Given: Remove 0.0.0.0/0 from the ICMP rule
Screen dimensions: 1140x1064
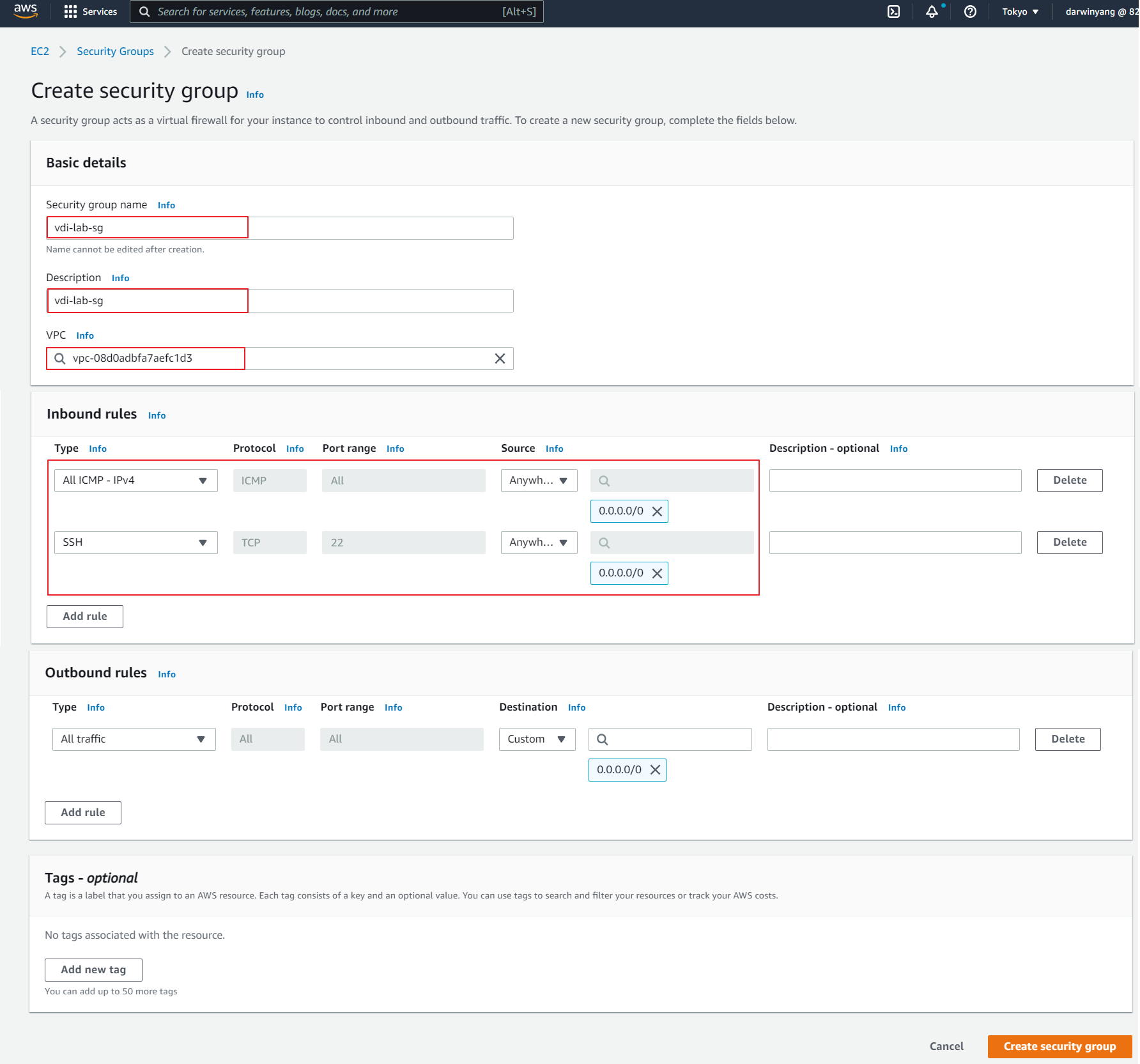Looking at the screenshot, I should point(657,511).
